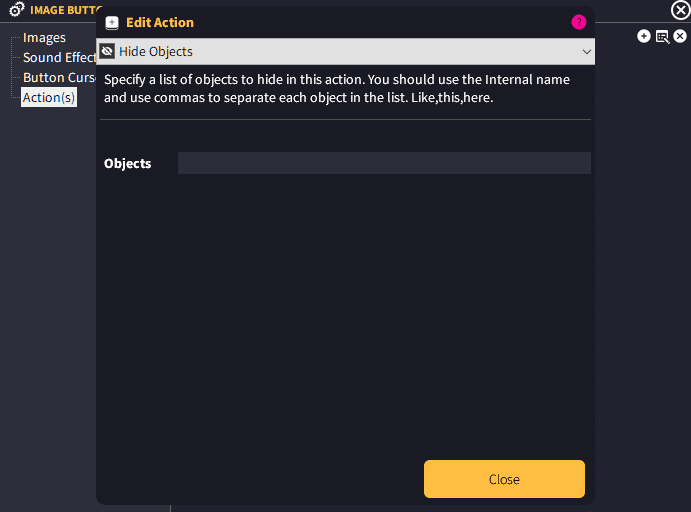This screenshot has width=691, height=512.
Task: Click the IMAGE BUTTON panel title text
Action: [x=66, y=10]
